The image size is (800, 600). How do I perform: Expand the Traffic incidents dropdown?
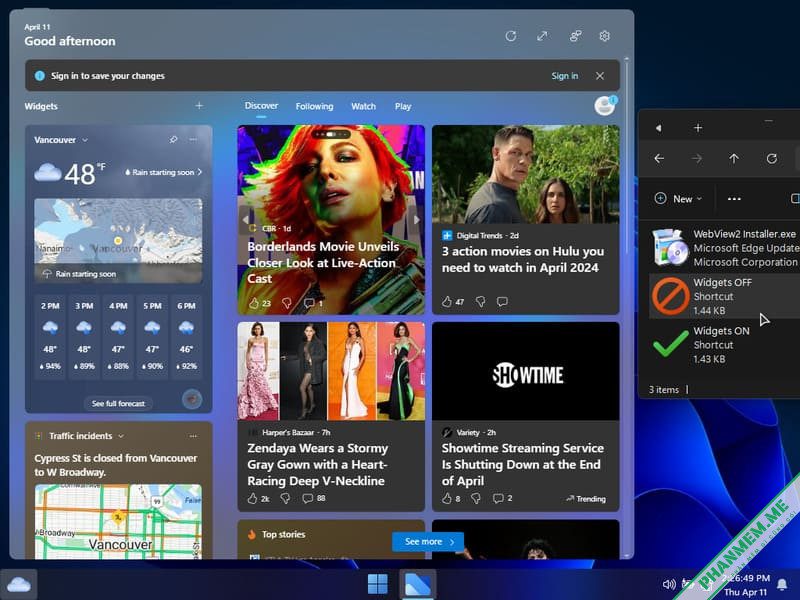(121, 436)
